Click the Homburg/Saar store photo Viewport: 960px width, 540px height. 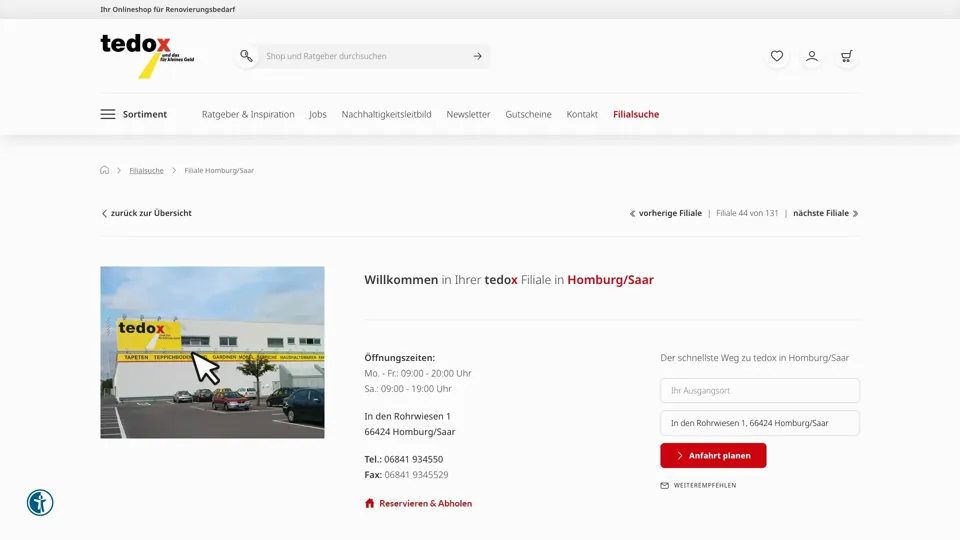[x=212, y=352]
